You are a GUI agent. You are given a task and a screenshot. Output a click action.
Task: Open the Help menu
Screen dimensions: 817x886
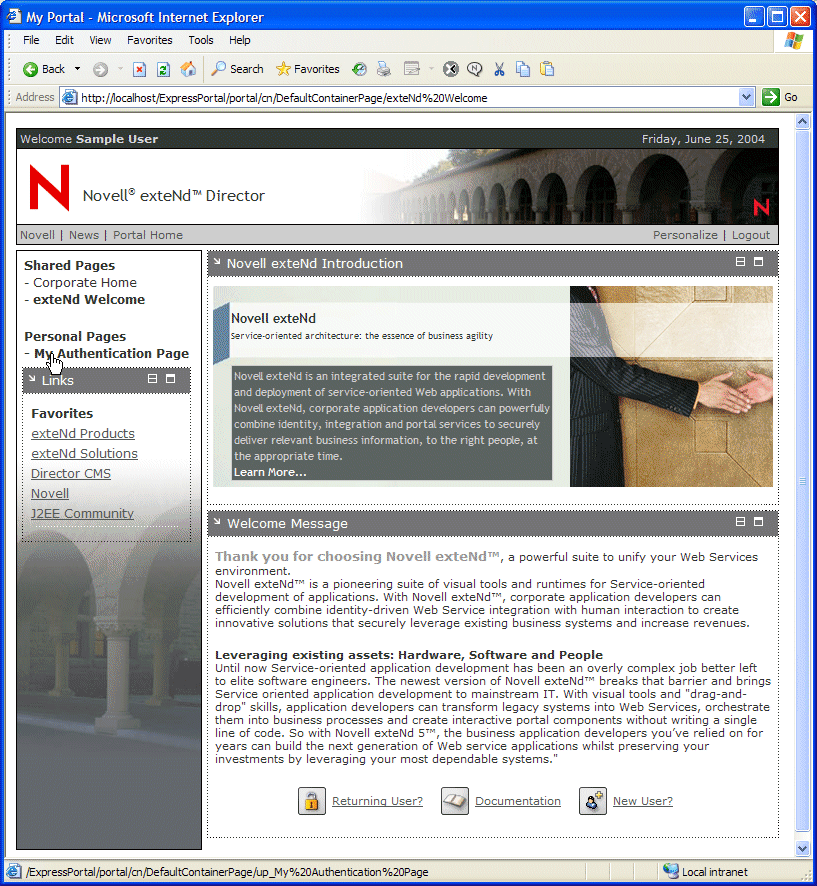click(240, 40)
